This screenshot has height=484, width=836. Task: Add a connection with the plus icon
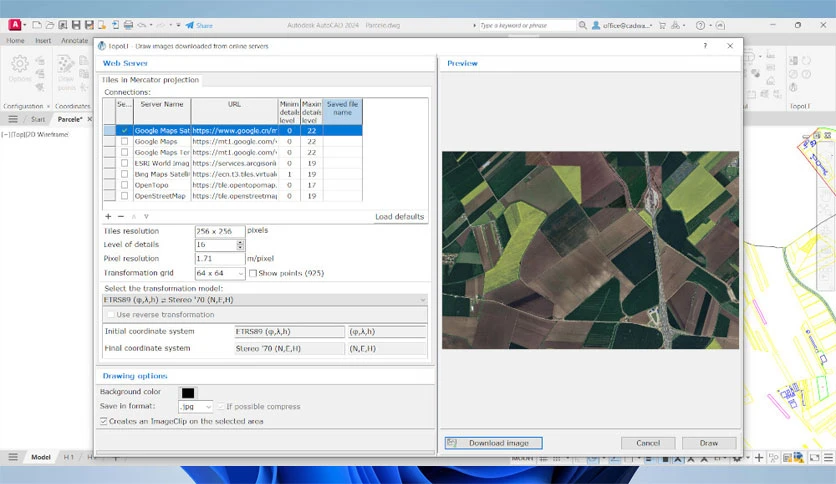click(108, 216)
